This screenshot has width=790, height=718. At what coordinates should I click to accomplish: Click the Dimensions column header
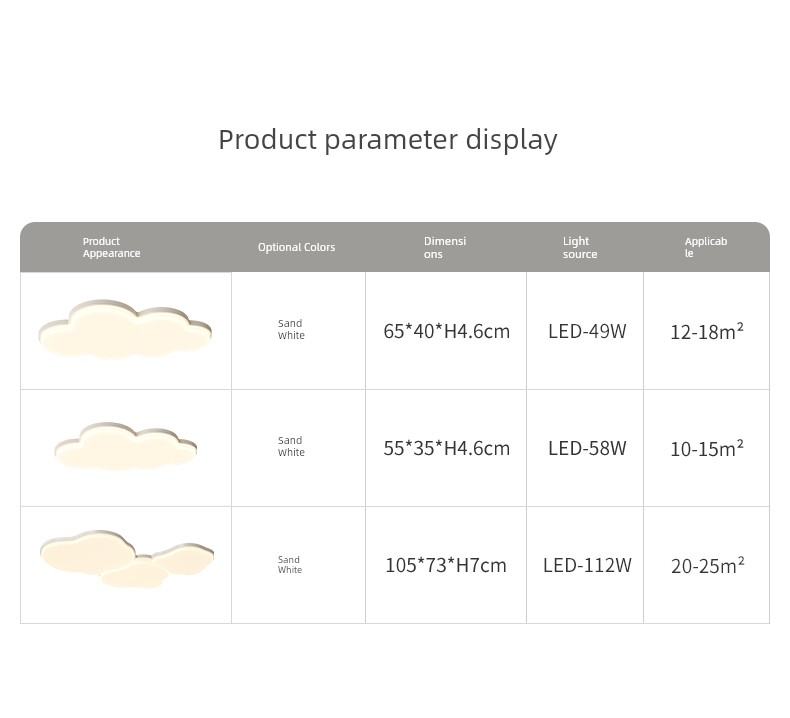click(x=445, y=247)
